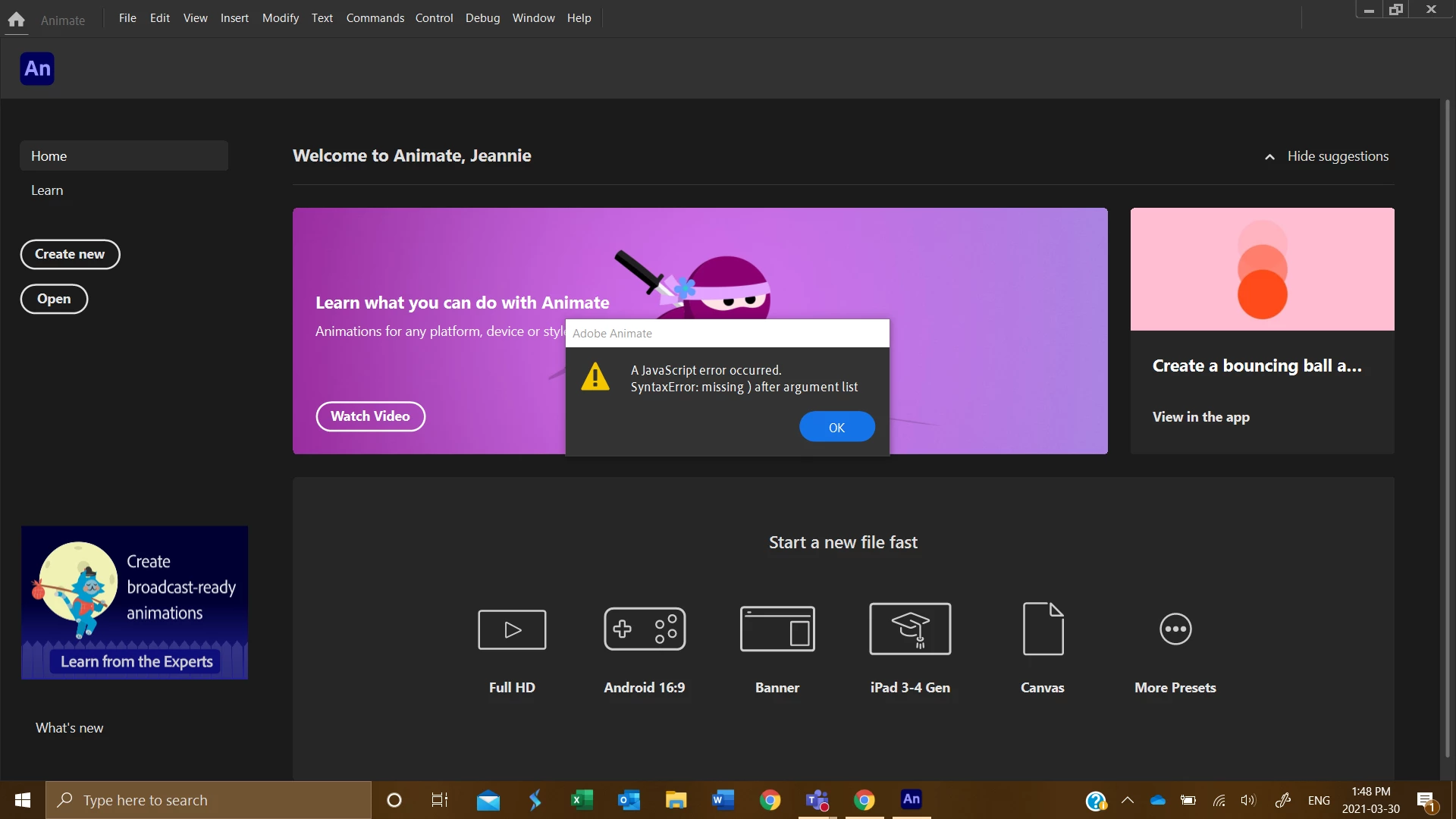Pick the iPad 3-4 Gen preset icon

(910, 629)
